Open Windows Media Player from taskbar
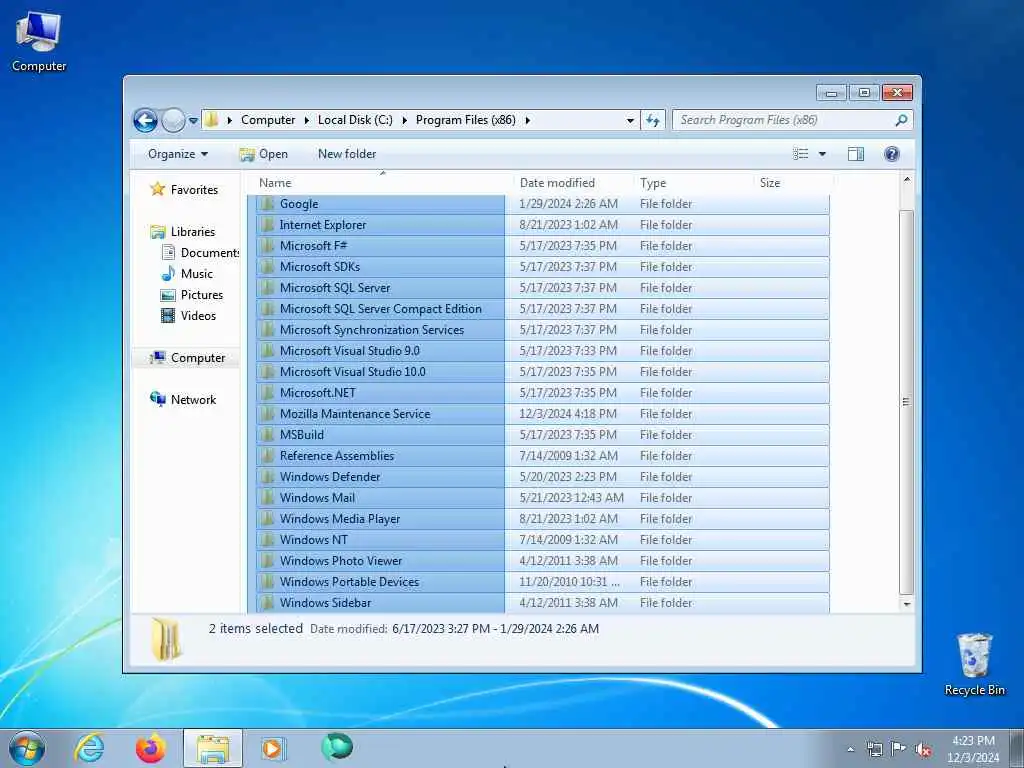 274,748
